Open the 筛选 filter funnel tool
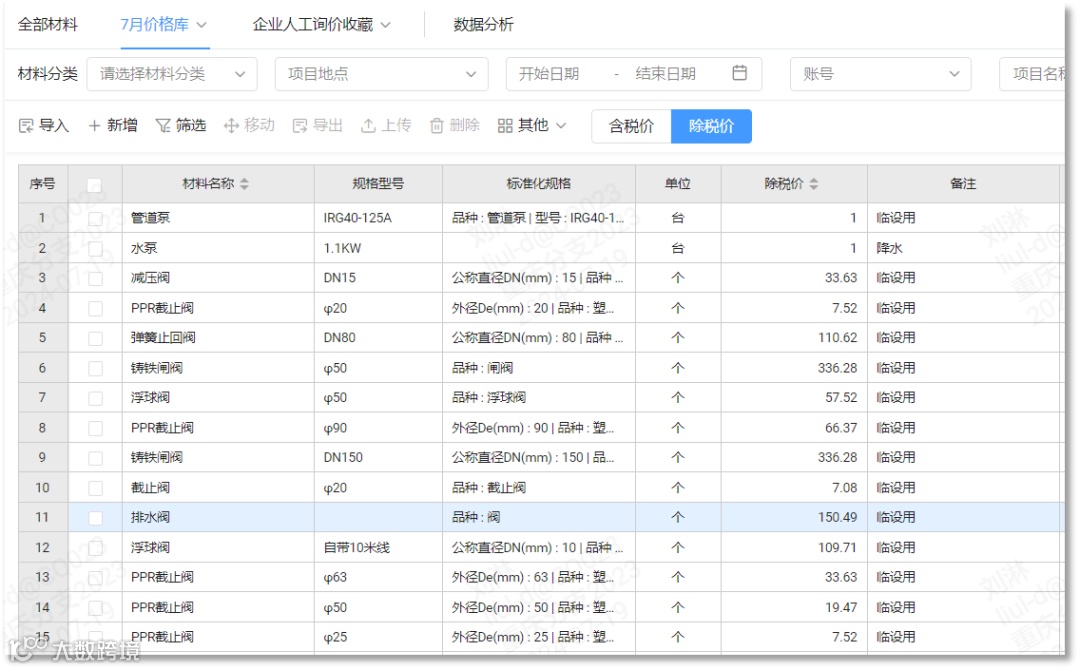The image size is (1080, 670). pos(163,126)
